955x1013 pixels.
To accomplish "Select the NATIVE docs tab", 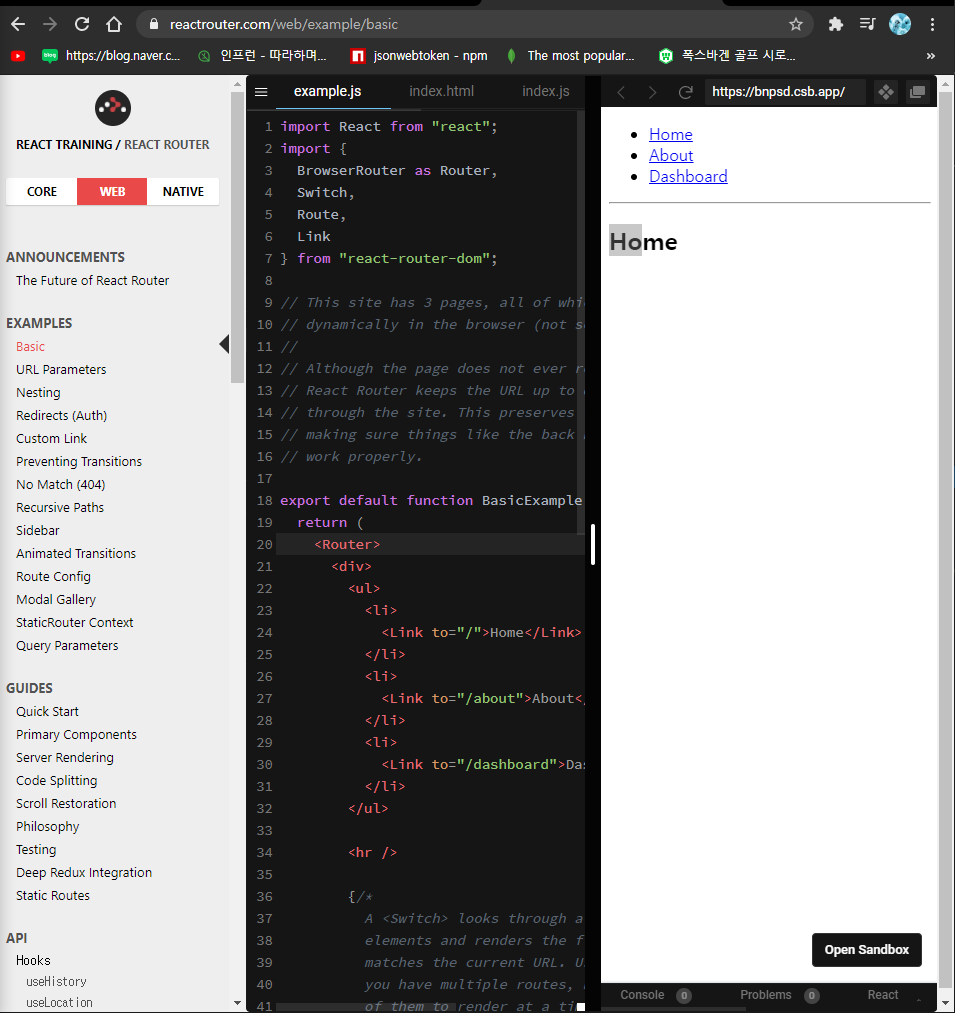I will [x=184, y=192].
